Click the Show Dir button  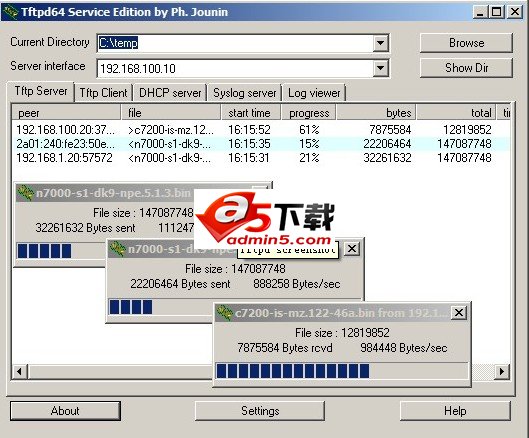[466, 68]
